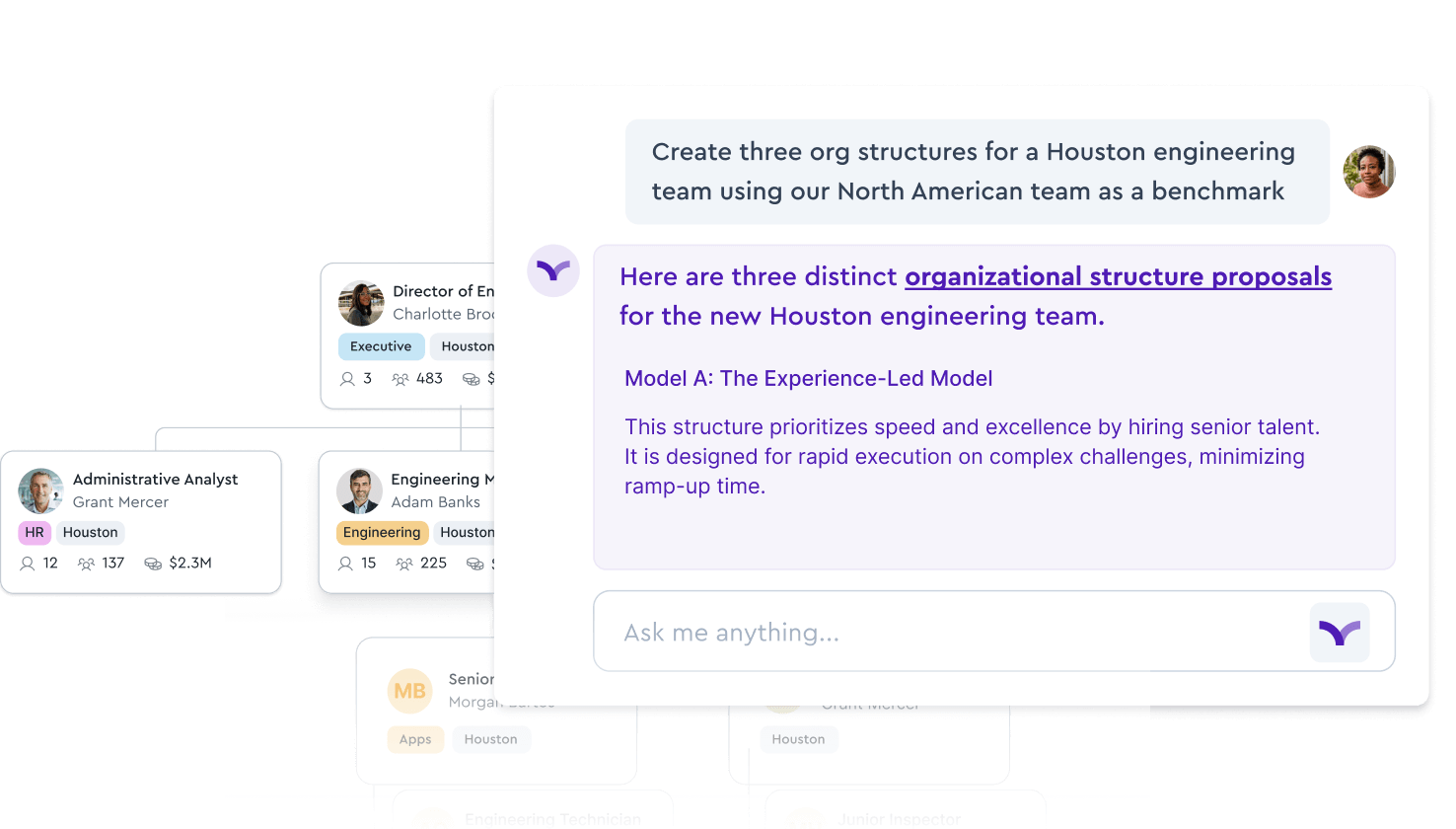This screenshot has width=1456, height=829.
Task: Click the group icon showing 483 on Charlotte's card
Action: click(x=400, y=378)
